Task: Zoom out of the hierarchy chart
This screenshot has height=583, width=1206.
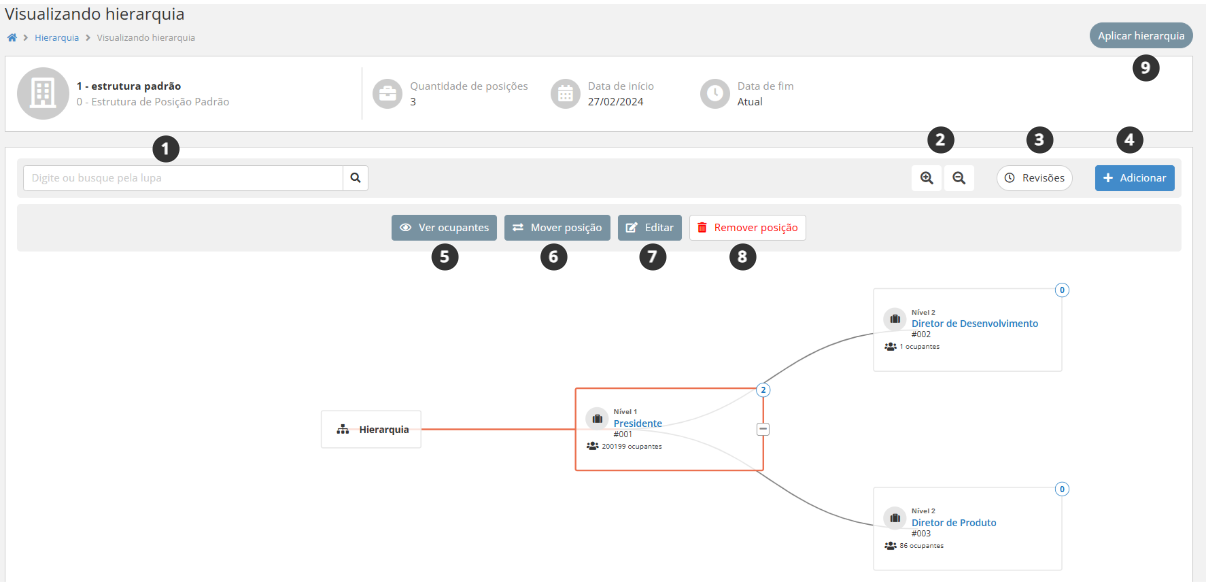Action: (959, 178)
